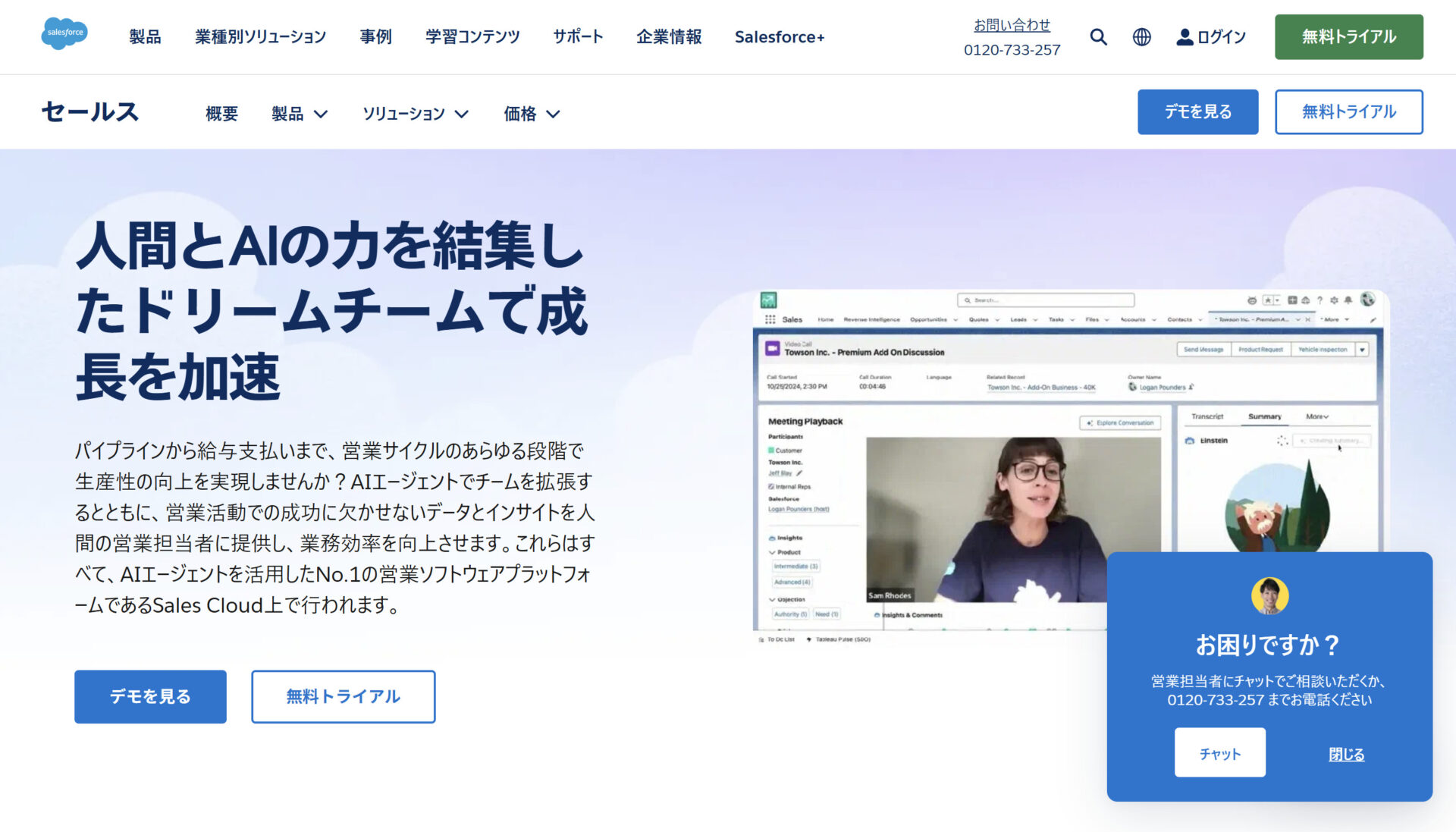
Task: Open the Salesforce+ menu item
Action: pyautogui.click(x=779, y=36)
